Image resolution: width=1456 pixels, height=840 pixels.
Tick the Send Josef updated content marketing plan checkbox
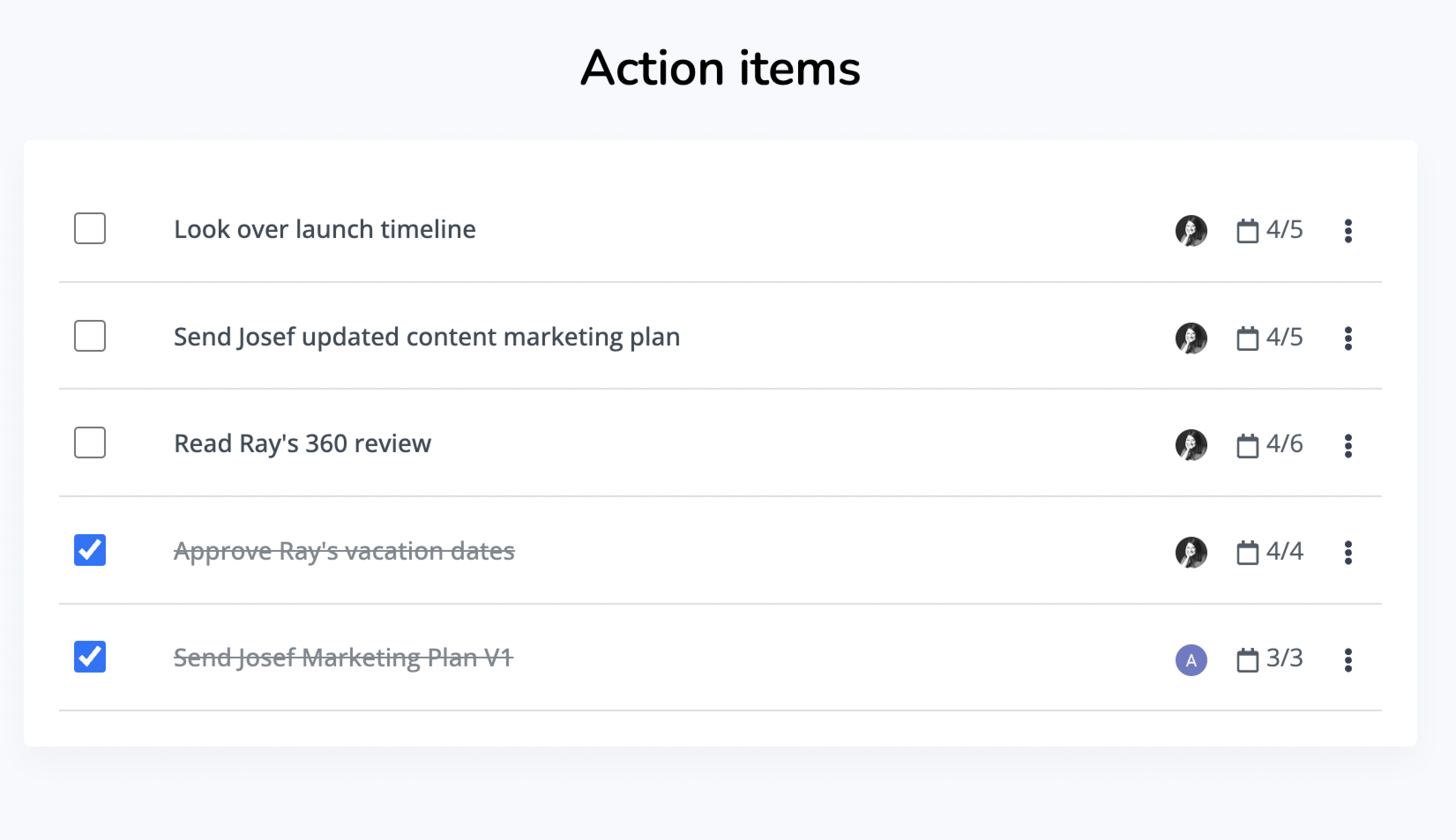point(90,336)
